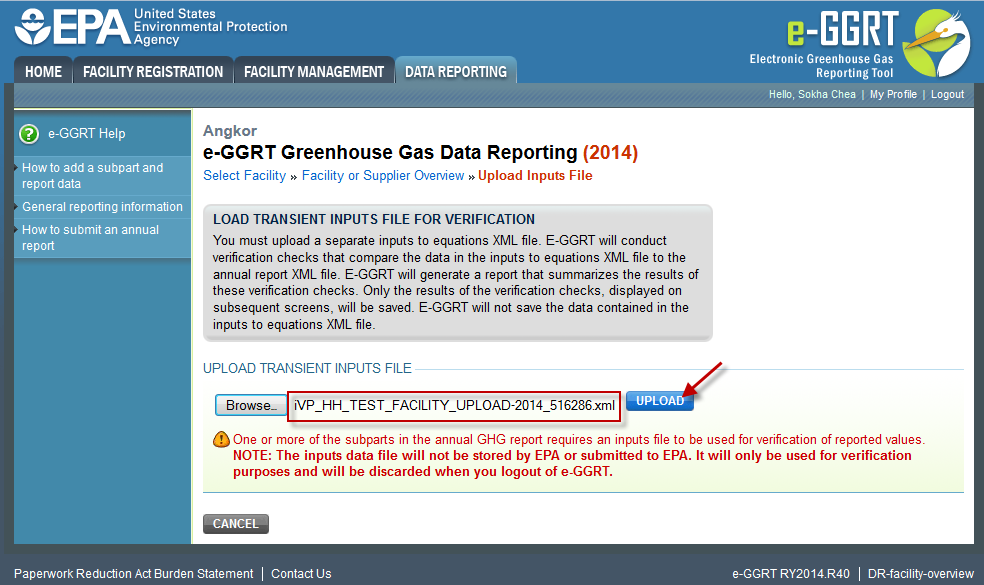Screen dimensions: 984x585
Task: Click the 'DR-facility-overview' footer text
Action: tap(921, 574)
